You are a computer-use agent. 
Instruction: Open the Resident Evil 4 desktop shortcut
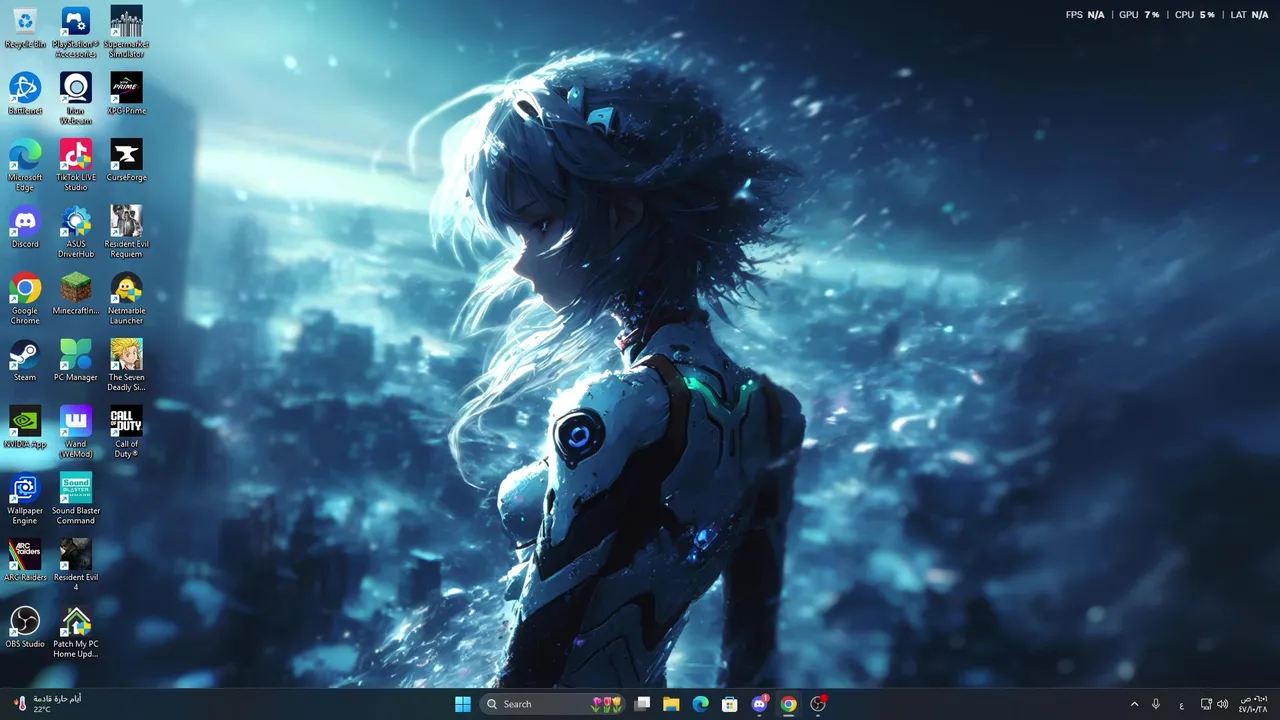[x=76, y=565]
